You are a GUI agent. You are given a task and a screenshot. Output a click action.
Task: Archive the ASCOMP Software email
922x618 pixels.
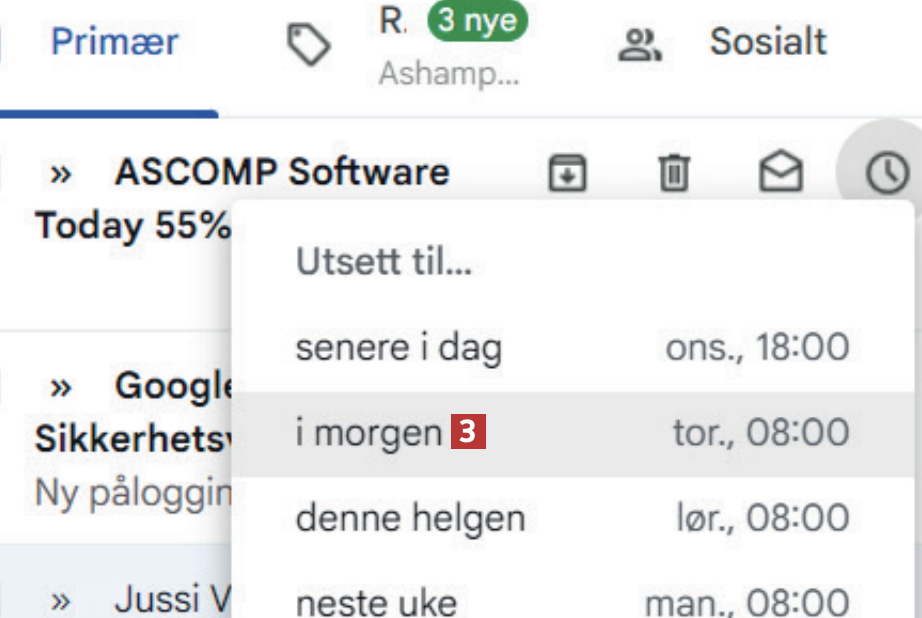point(567,174)
